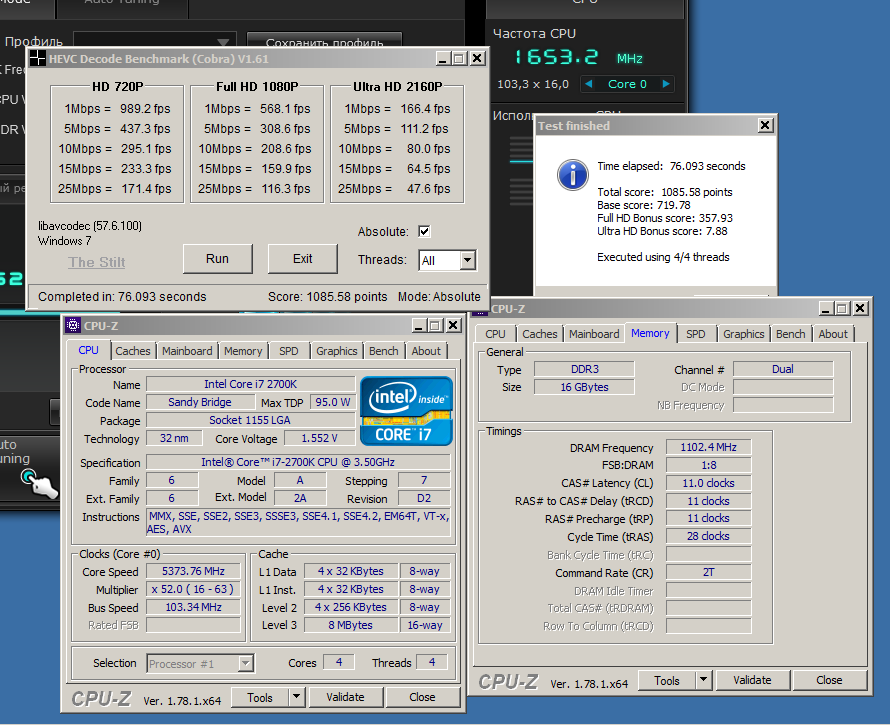Click Tools button in left CPU-Z window
The width and height of the screenshot is (890, 725).
click(260, 697)
